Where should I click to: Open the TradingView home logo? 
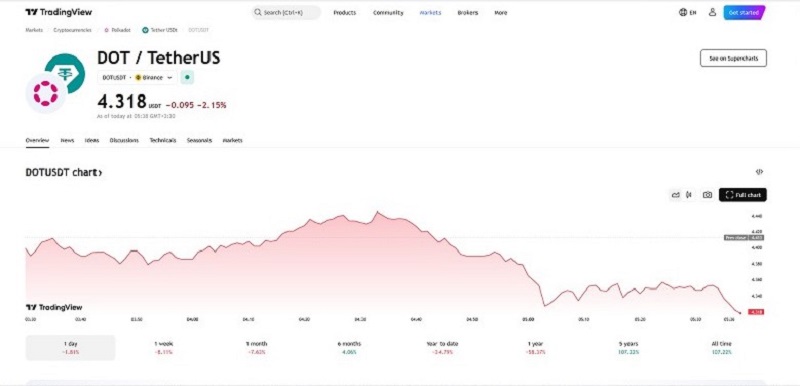[x=59, y=12]
